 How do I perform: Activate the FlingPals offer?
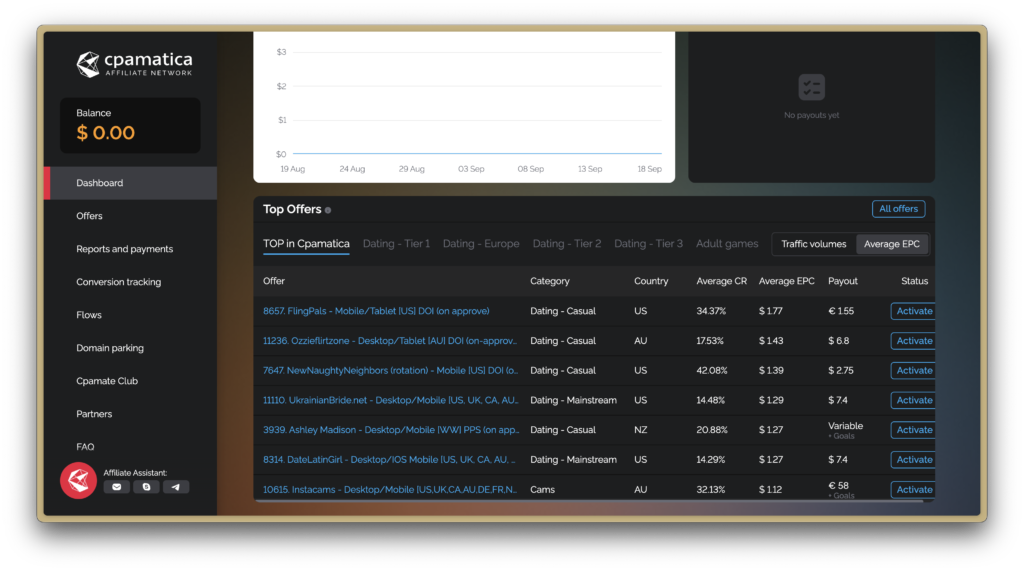913,311
